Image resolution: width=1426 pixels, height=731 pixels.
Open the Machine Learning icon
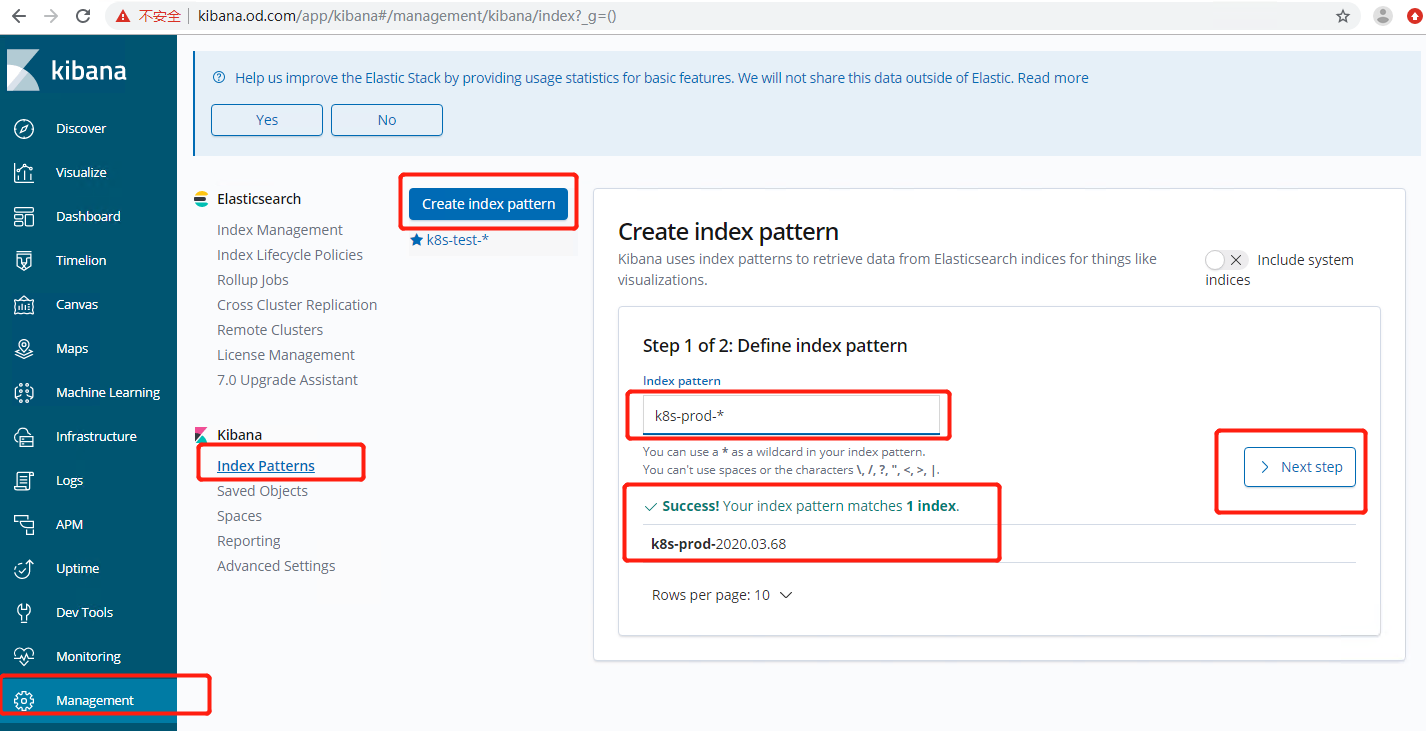[x=24, y=393]
